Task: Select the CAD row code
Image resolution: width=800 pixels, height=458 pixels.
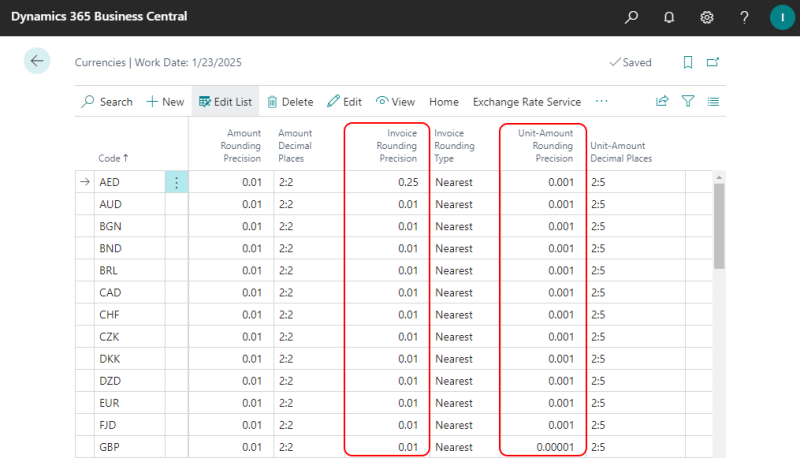Action: click(110, 292)
